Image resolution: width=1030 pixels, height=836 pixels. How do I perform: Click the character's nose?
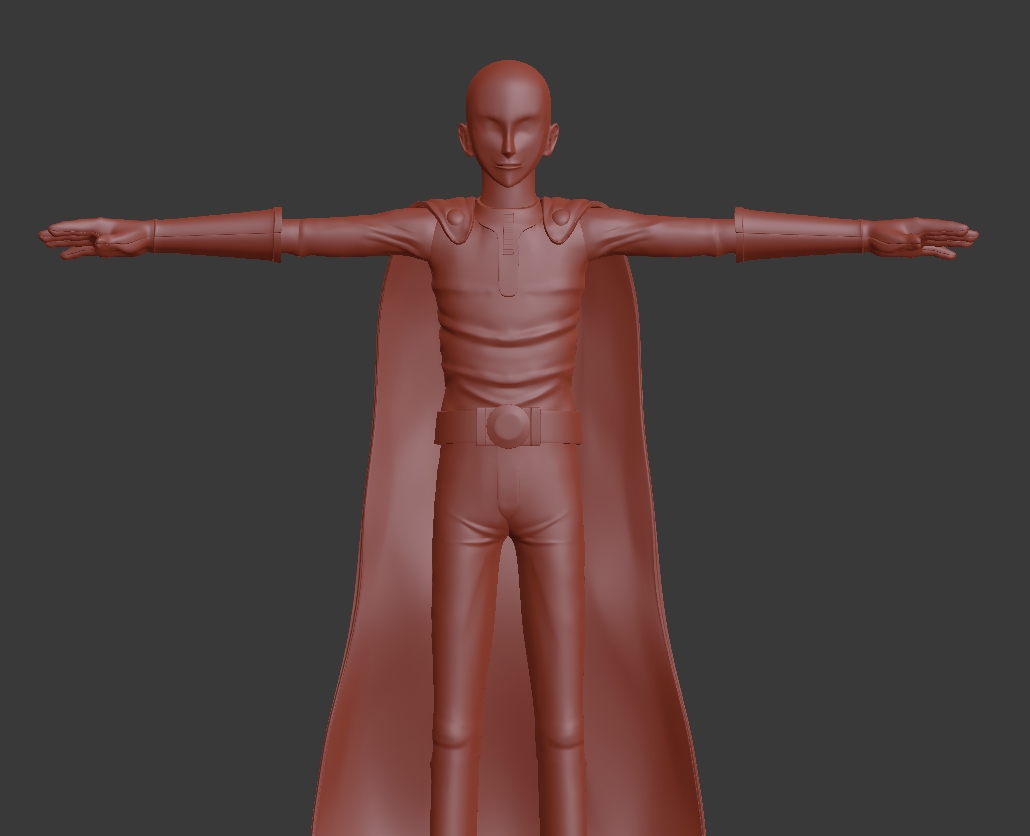pos(508,139)
